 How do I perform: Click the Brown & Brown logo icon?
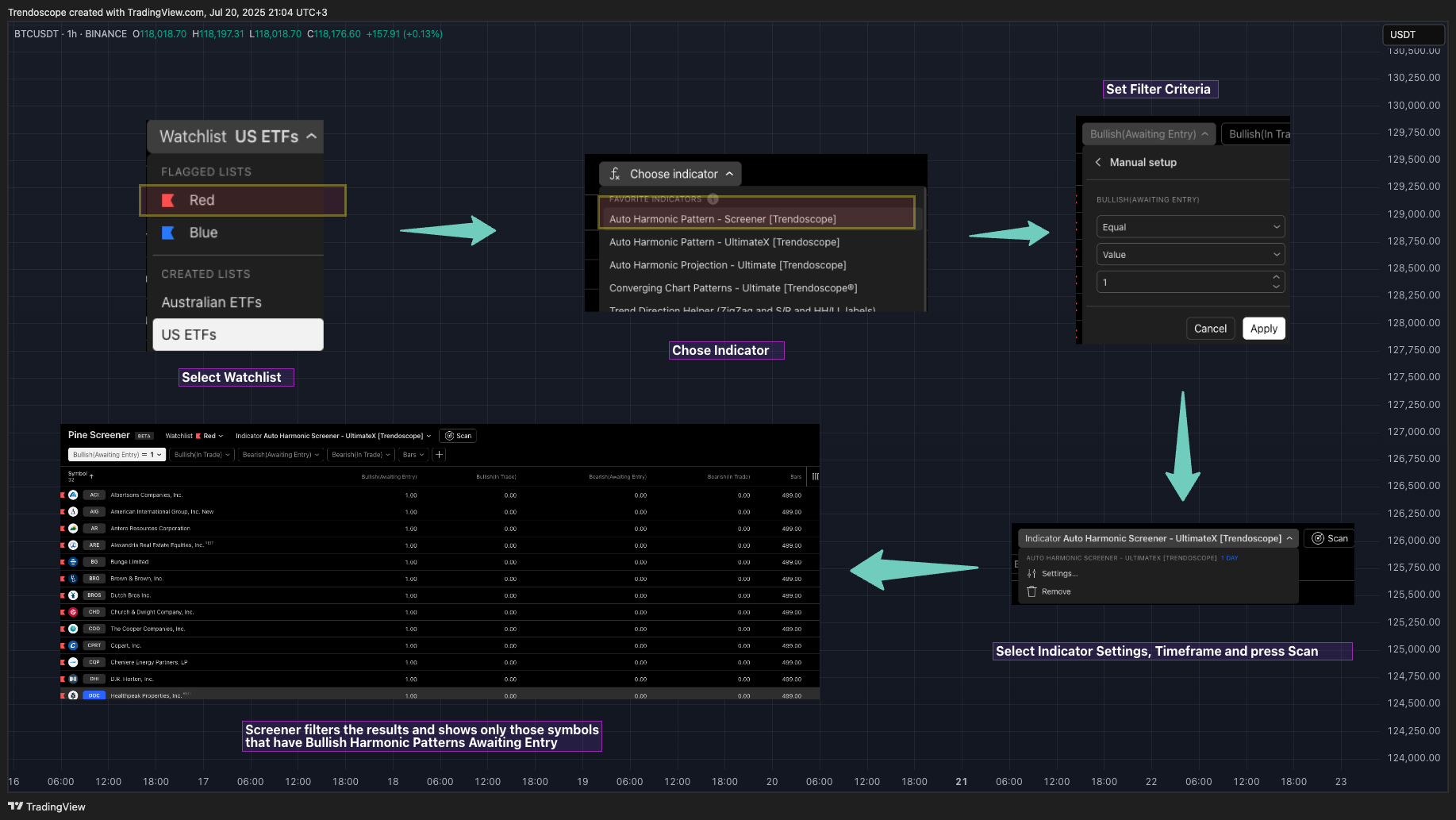click(x=73, y=579)
